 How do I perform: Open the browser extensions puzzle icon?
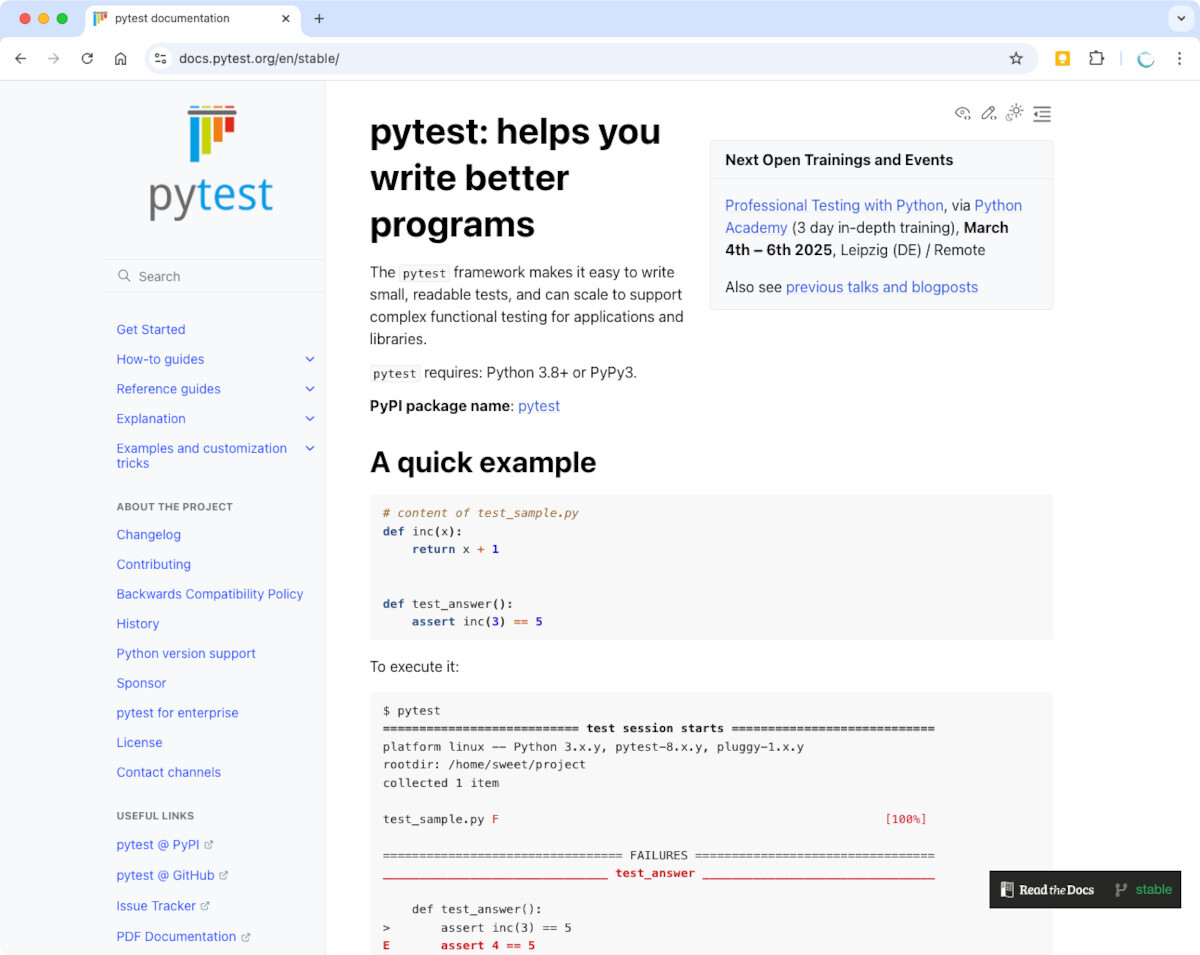1096,59
